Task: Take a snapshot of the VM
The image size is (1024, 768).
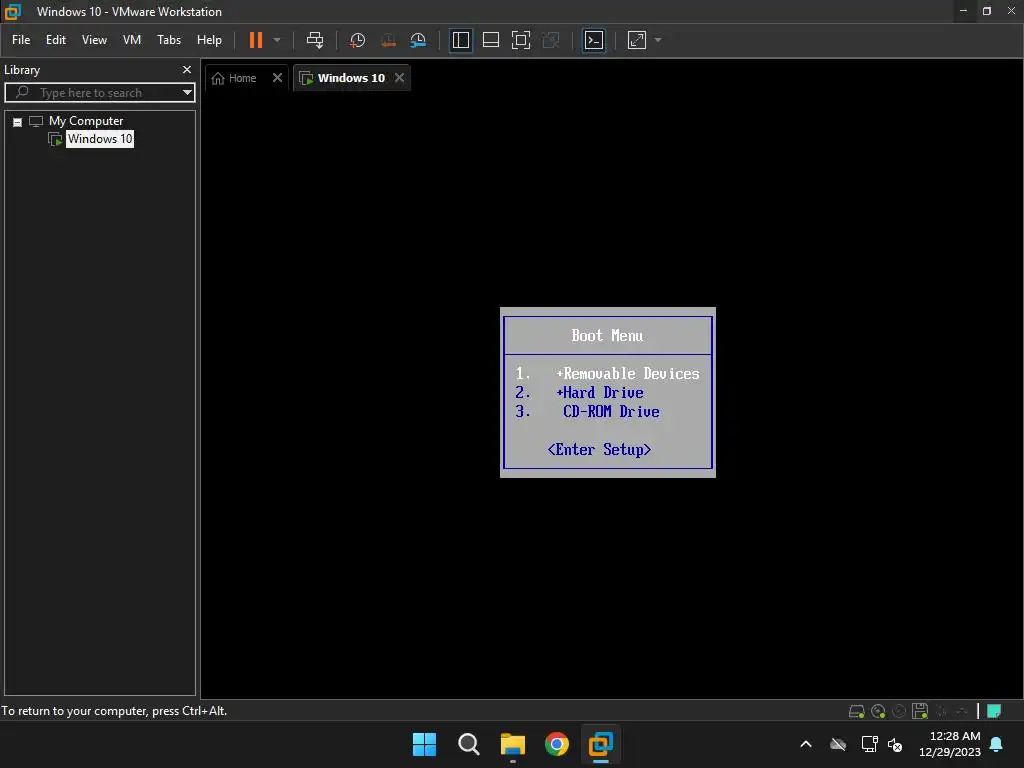Action: [x=357, y=40]
